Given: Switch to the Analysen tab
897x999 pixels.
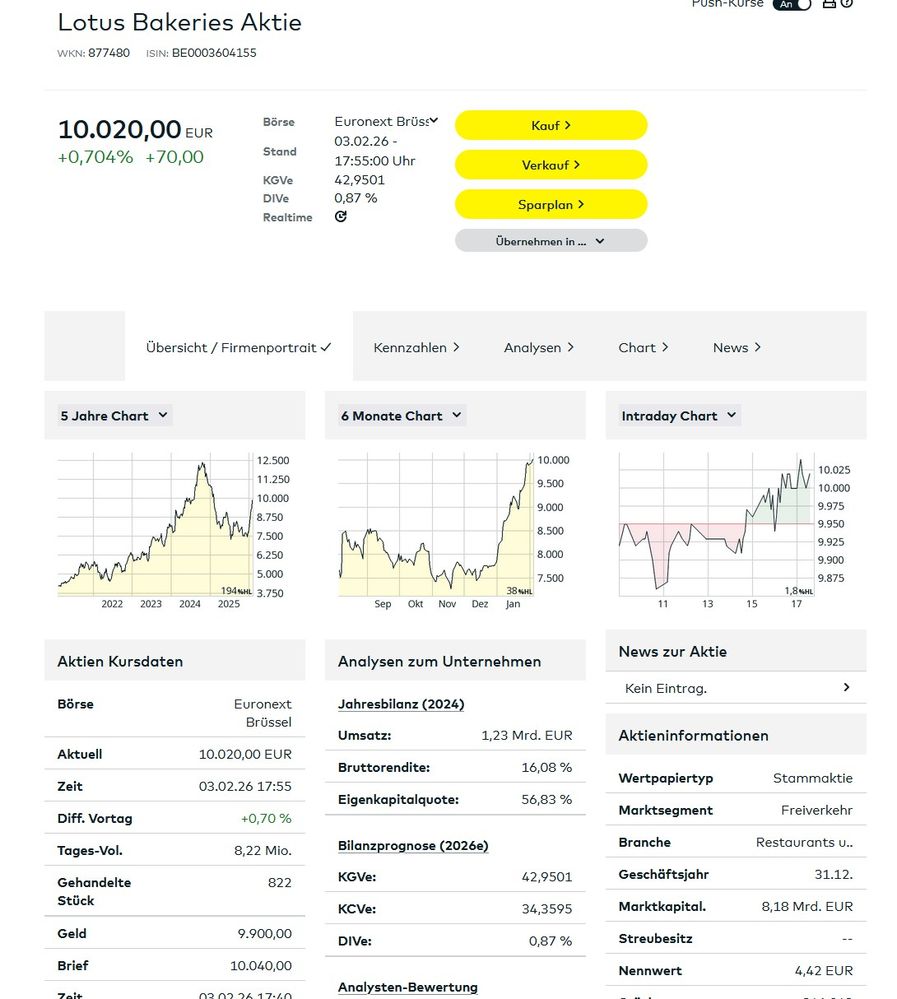Looking at the screenshot, I should 538,347.
